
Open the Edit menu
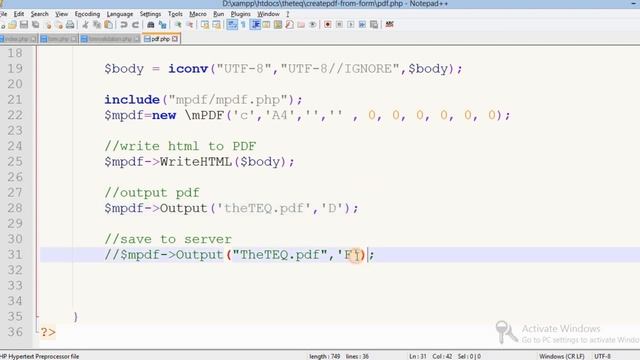coord(19,14)
